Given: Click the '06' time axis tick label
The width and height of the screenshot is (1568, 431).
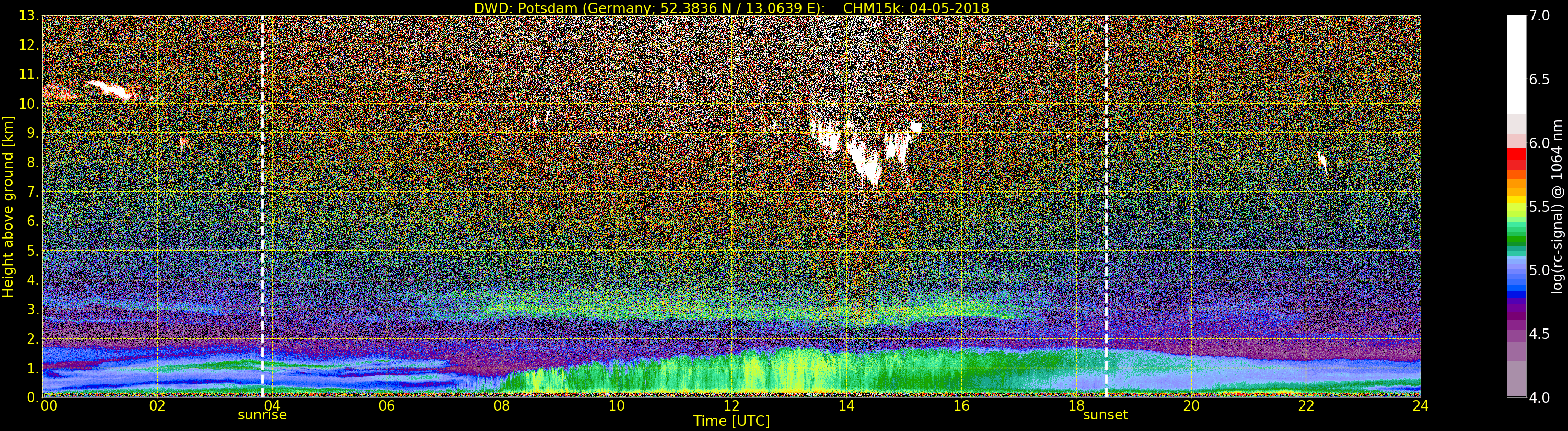Looking at the screenshot, I should 387,406.
